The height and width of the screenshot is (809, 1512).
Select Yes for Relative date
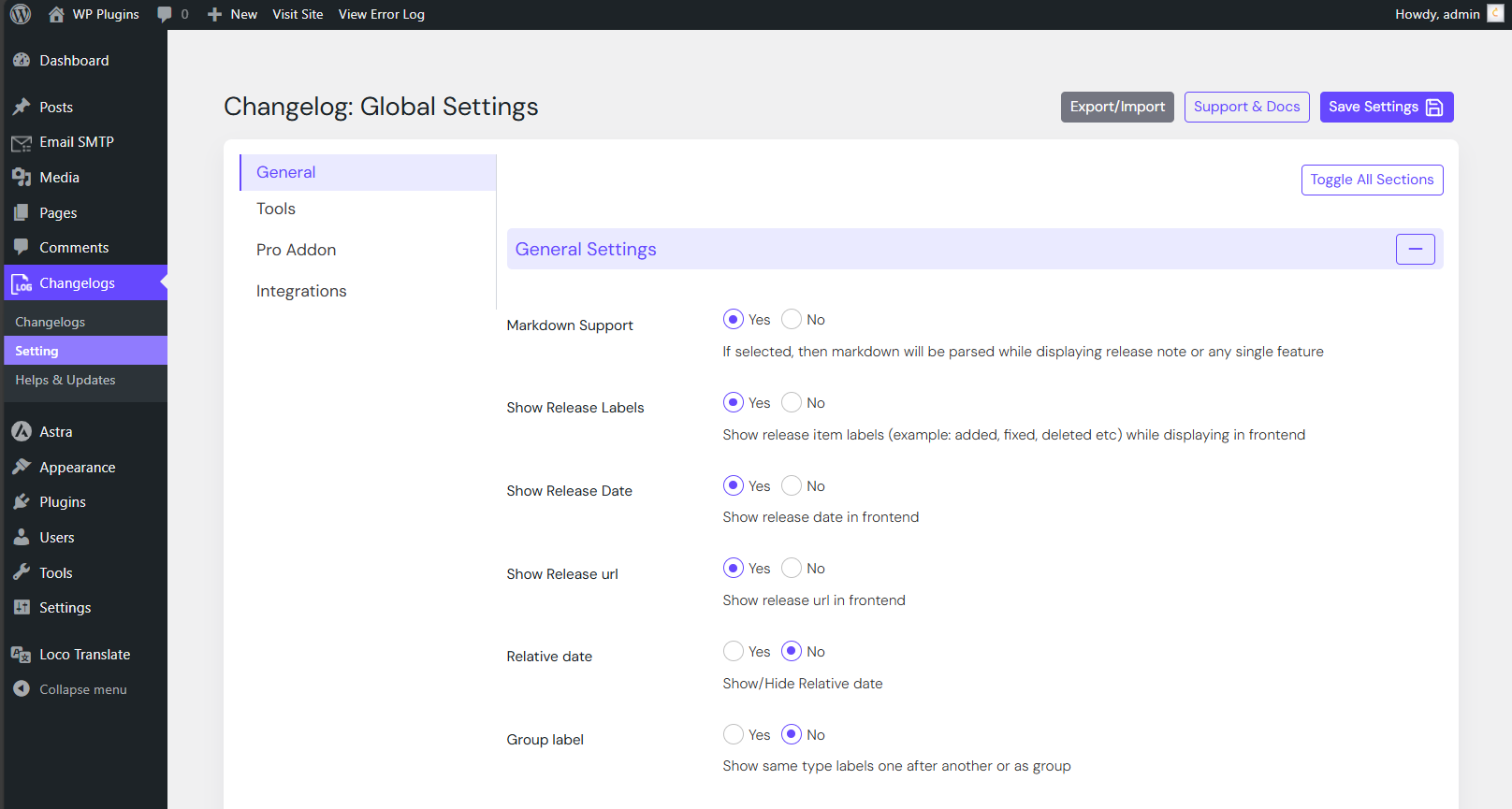click(734, 651)
